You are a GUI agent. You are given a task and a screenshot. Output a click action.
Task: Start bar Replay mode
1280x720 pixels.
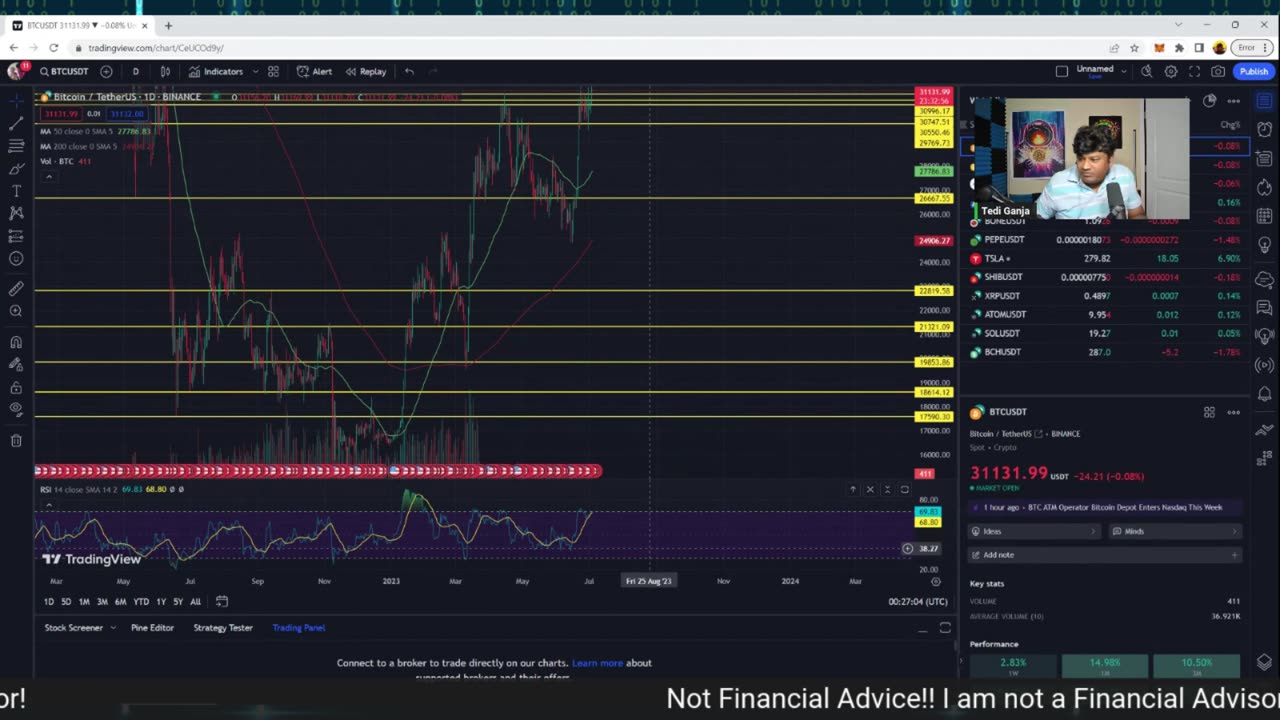366,71
